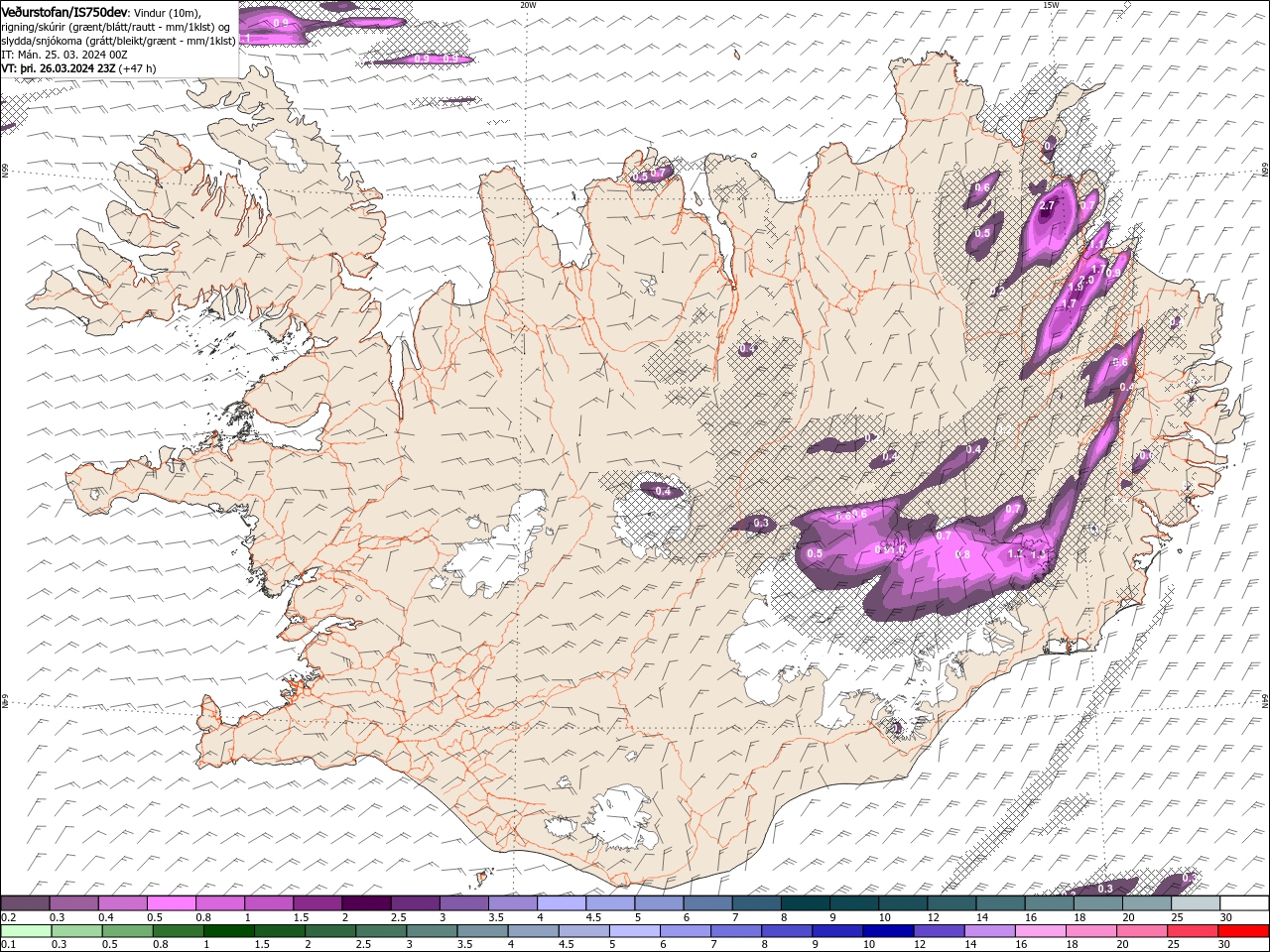Image resolution: width=1270 pixels, height=952 pixels.
Task: Pick the bright red 30 swatch in lower legend
Action: (1243, 931)
